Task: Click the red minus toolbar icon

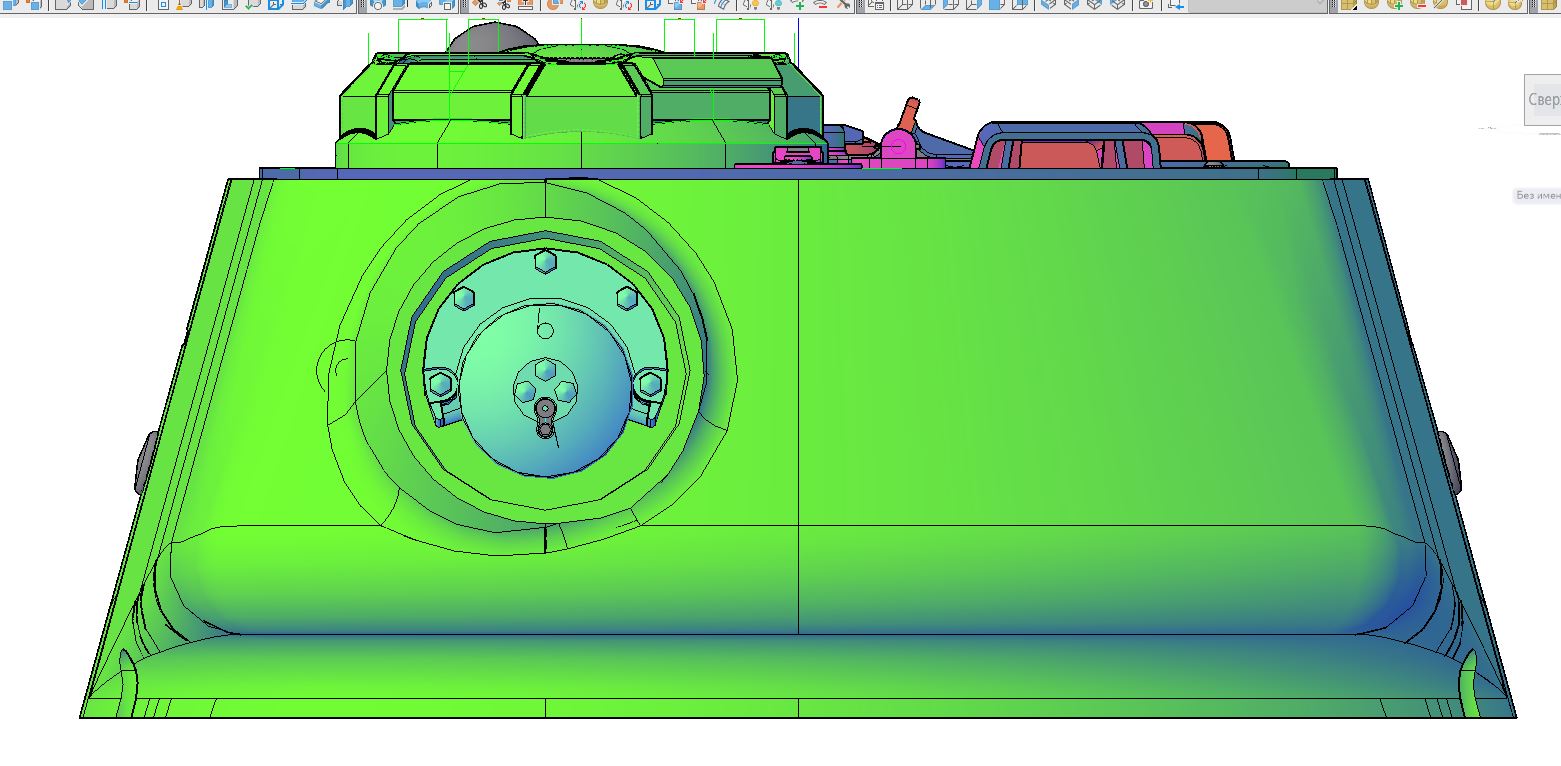Action: pos(821,5)
